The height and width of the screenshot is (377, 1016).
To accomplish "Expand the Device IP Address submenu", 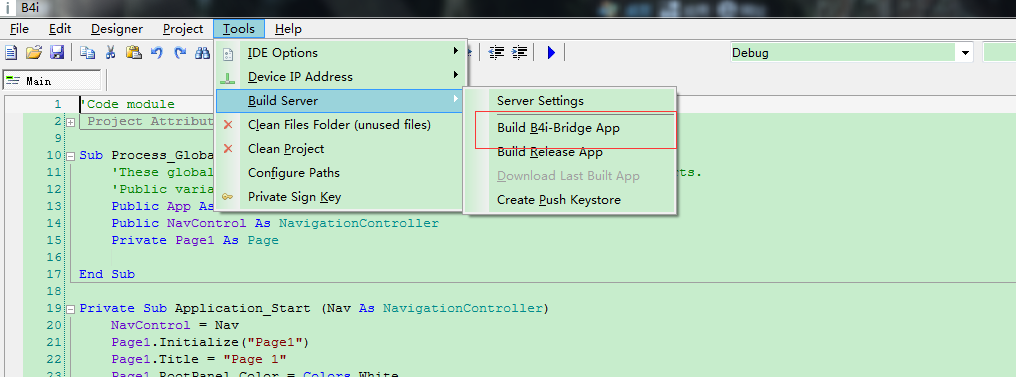I will [x=340, y=77].
